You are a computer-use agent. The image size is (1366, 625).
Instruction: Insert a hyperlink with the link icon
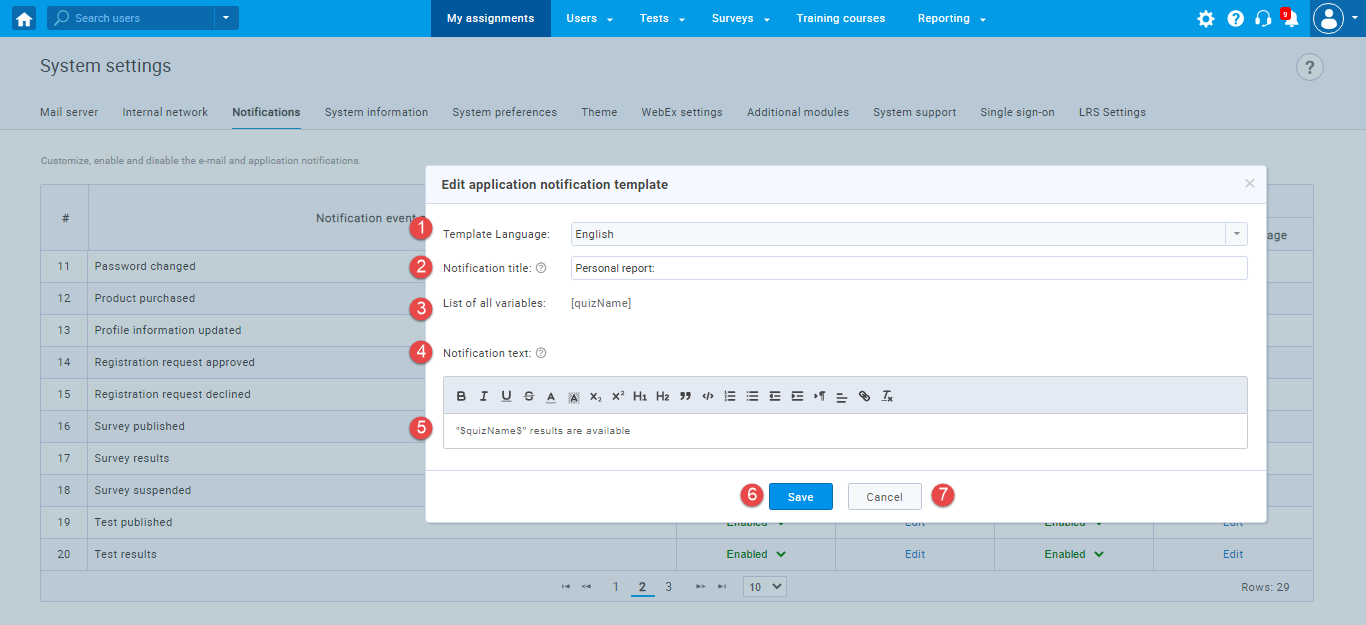point(865,396)
